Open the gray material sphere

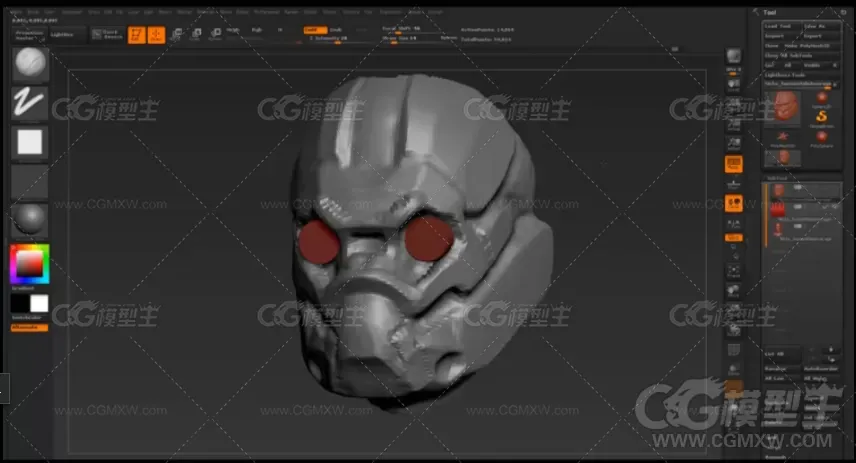click(30, 220)
